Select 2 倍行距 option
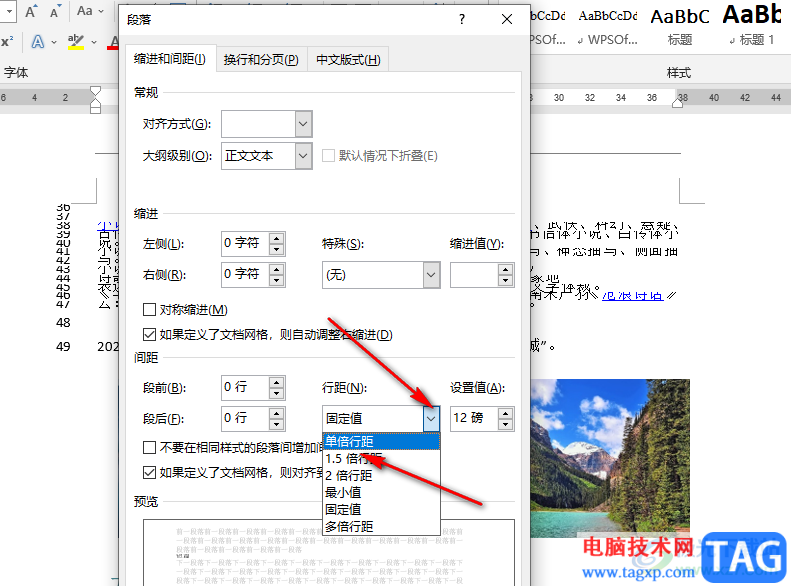Screen dimensions: 791x586 (381, 476)
